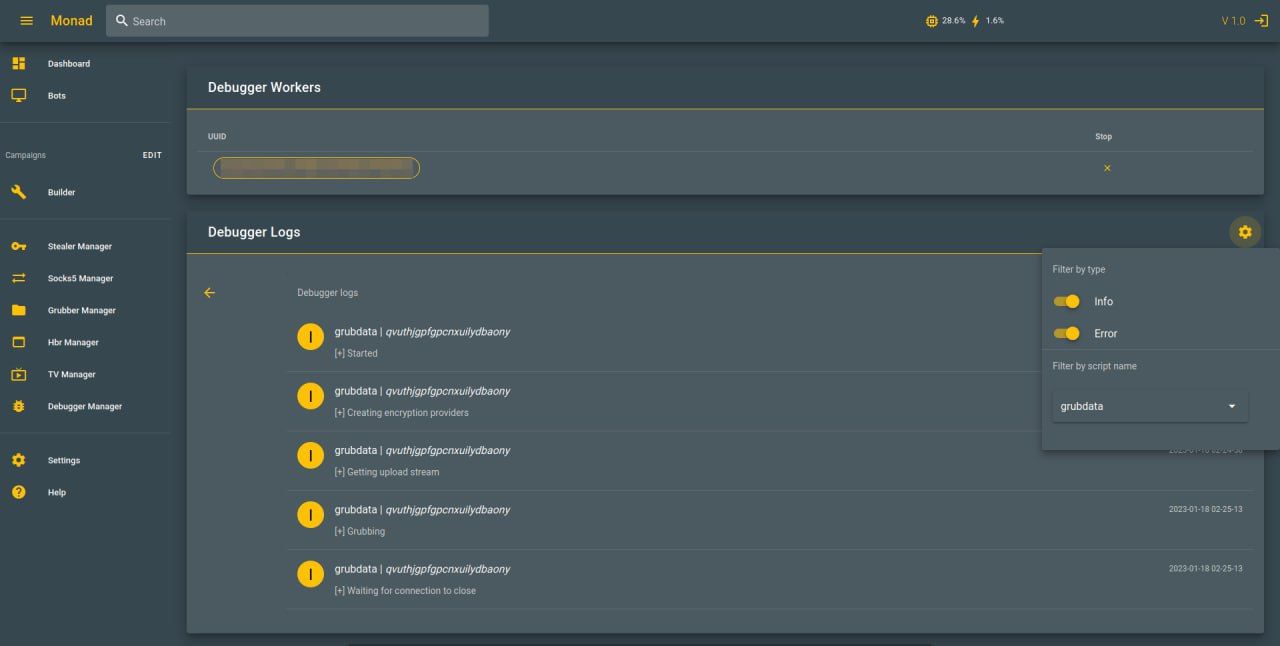1280x646 pixels.
Task: Click the Help question mark icon
Action: [x=18, y=492]
